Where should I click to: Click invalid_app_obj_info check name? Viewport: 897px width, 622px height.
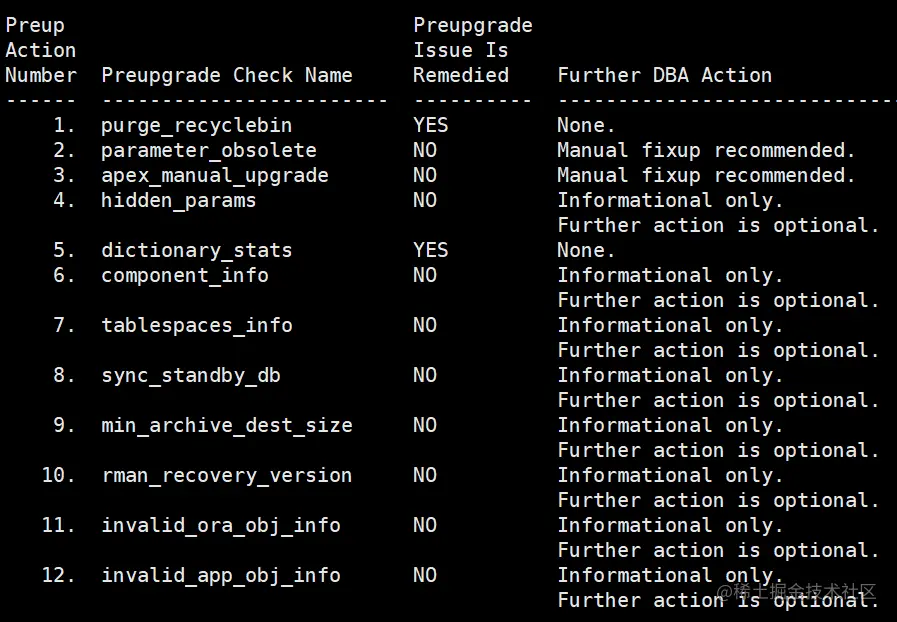220,575
